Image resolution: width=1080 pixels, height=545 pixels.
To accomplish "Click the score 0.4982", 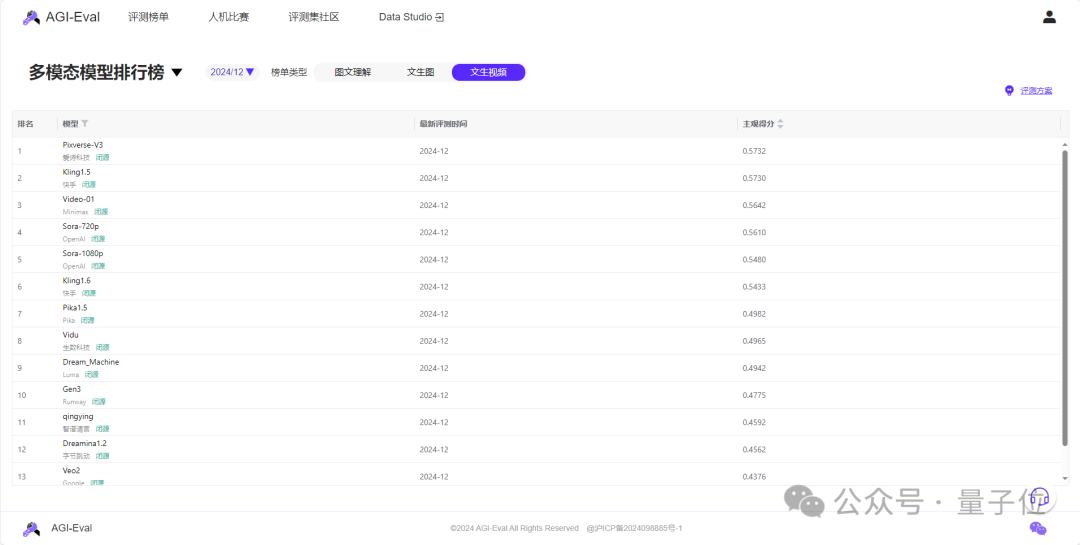I will point(754,314).
